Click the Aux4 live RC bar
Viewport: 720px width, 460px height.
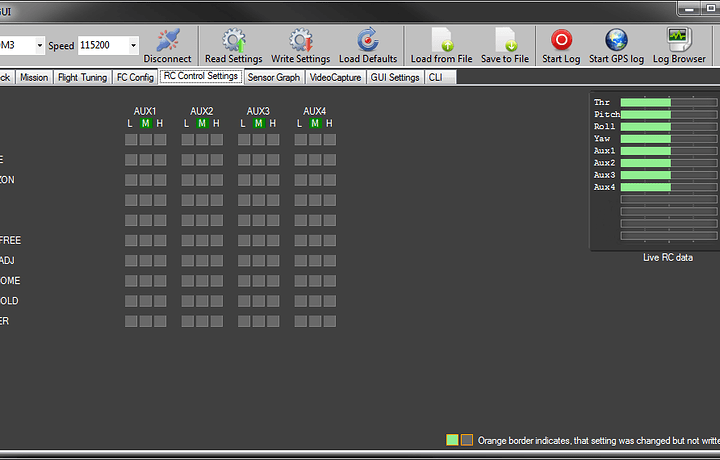pyautogui.click(x=669, y=187)
